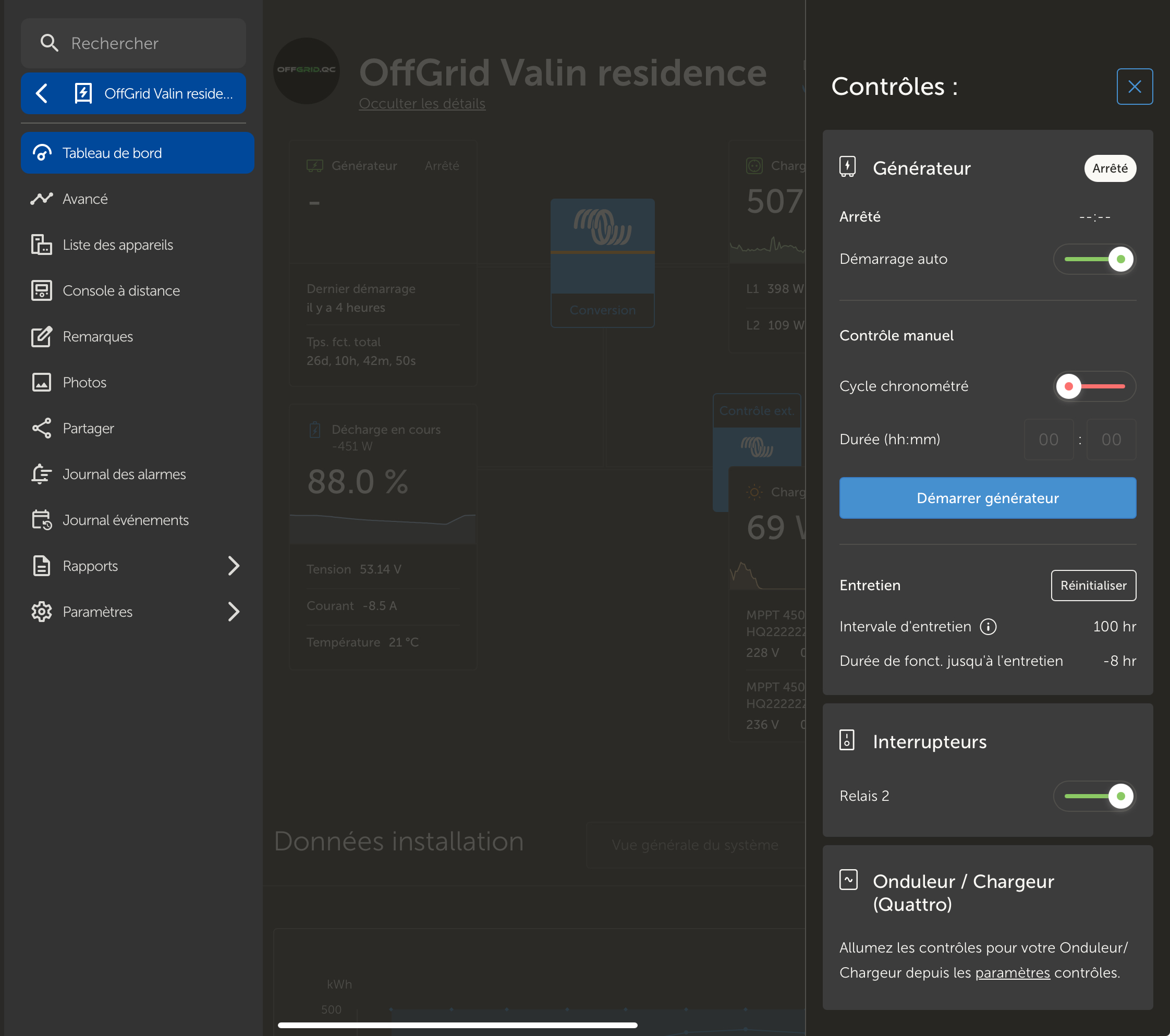Reset maintenance with the Réinitialiser button
The width and height of the screenshot is (1170, 1036).
click(1093, 585)
